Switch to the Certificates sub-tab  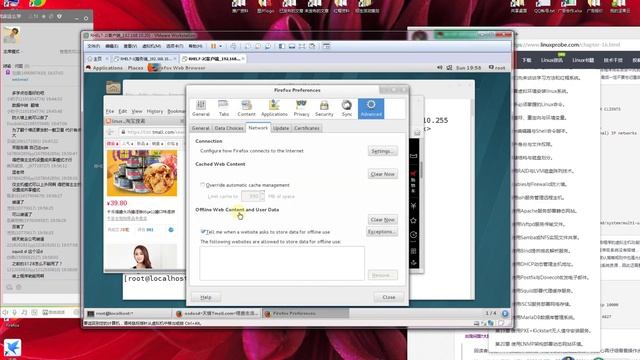(x=307, y=128)
